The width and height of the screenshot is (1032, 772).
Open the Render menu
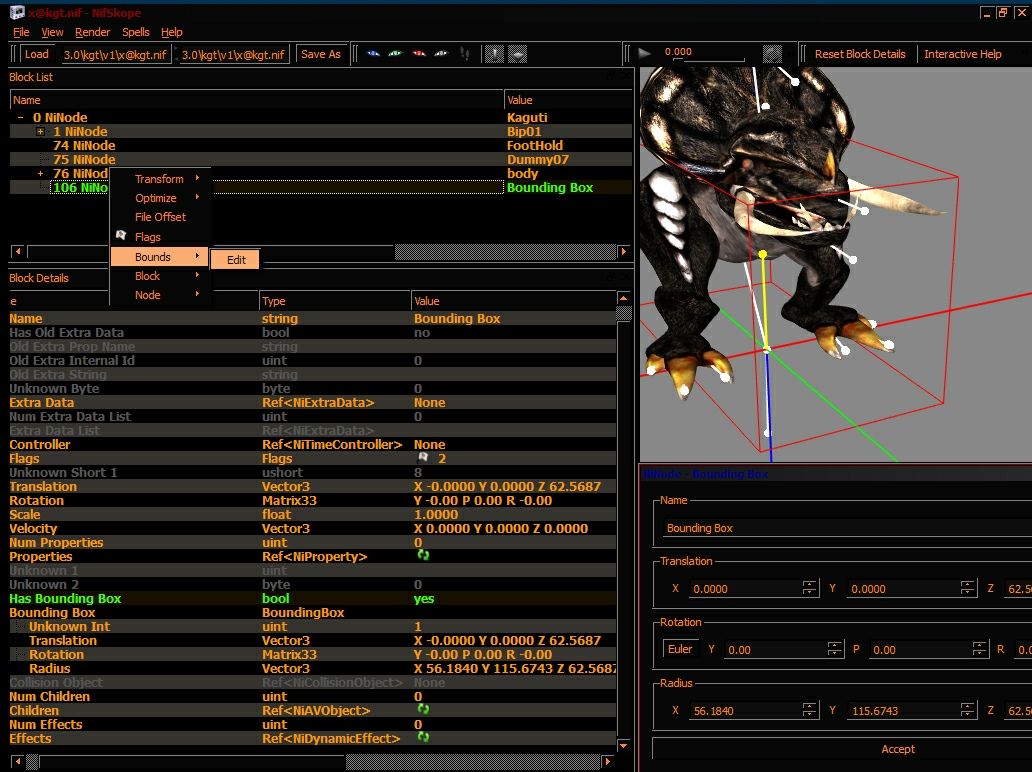pyautogui.click(x=92, y=32)
